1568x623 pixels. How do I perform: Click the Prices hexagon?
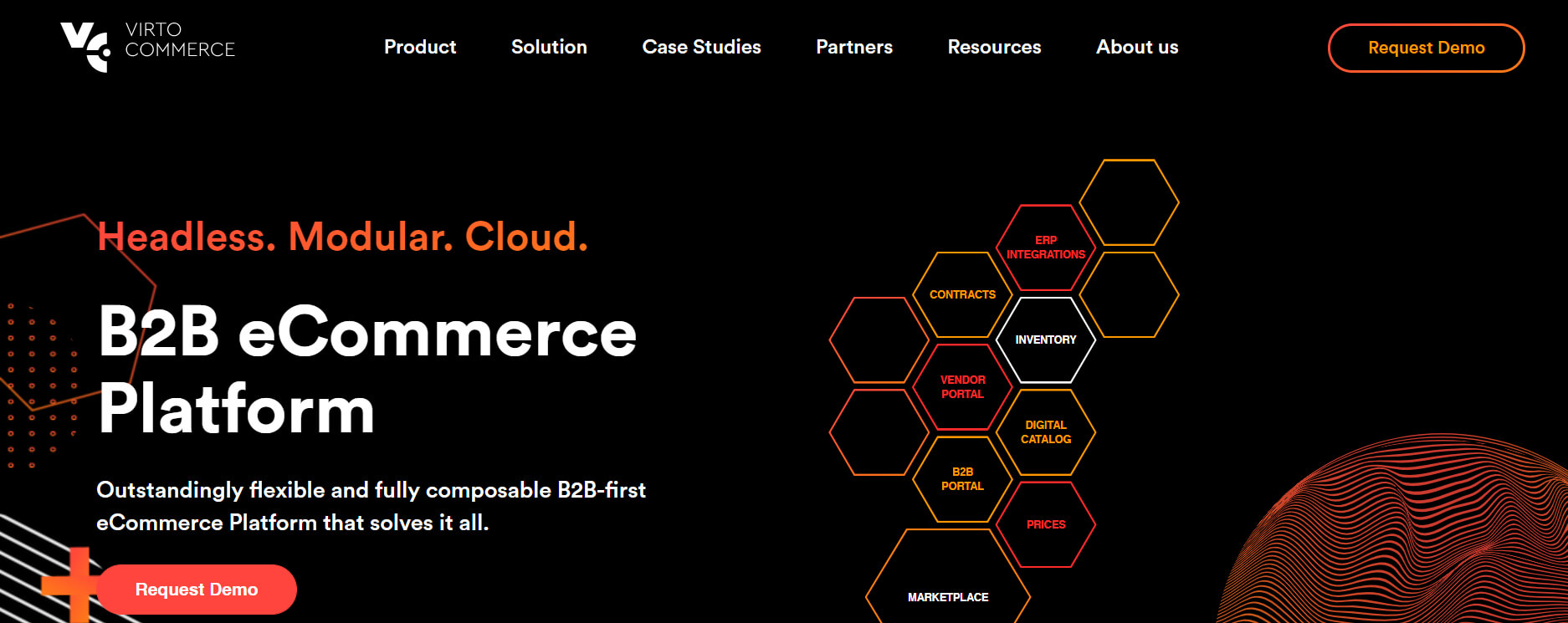(1045, 524)
